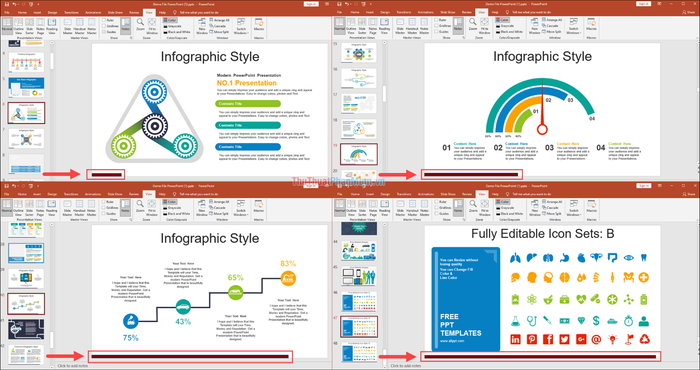Open Review tab in bottom-right window
This screenshot has height=370, width=700.
click(x=467, y=194)
